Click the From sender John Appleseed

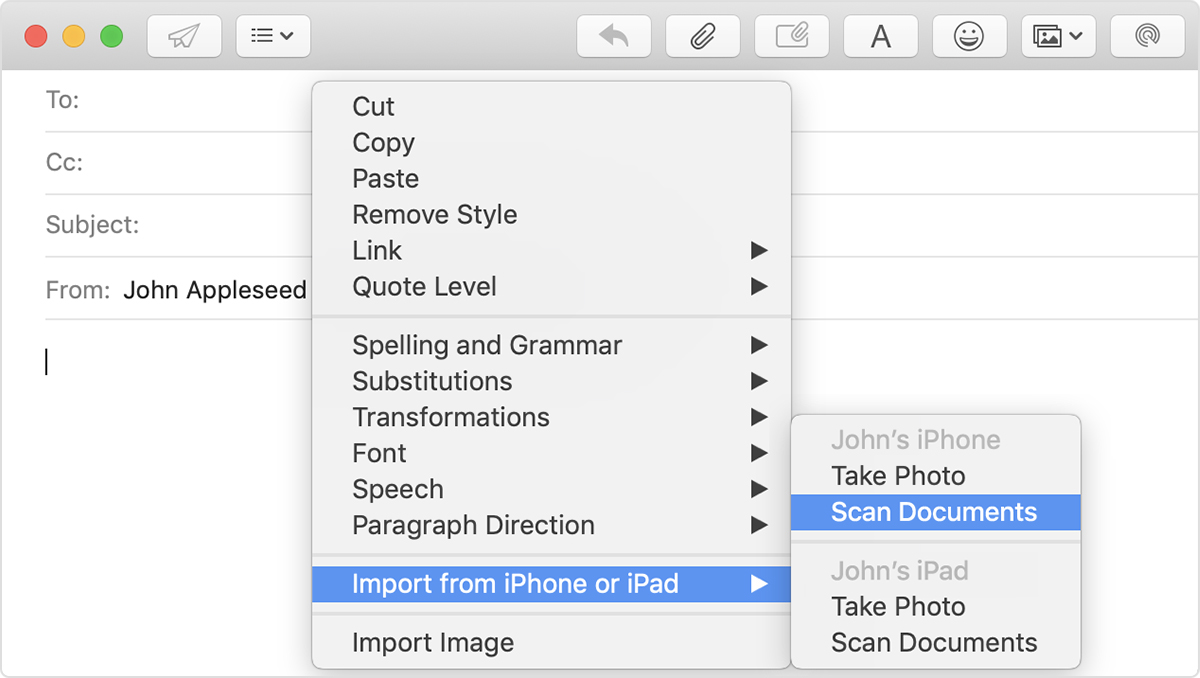click(215, 290)
